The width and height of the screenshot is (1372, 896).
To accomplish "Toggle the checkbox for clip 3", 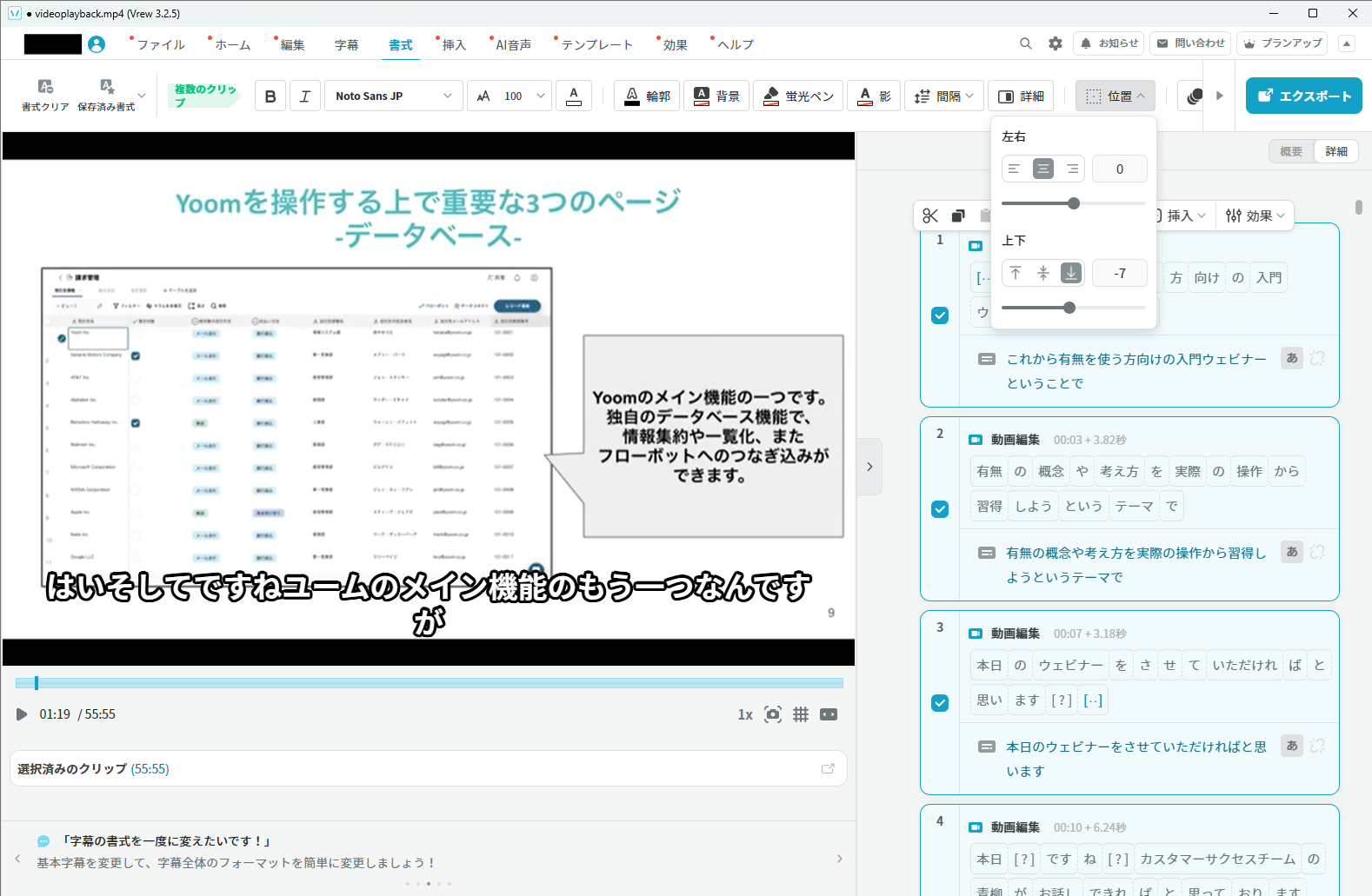I will [x=940, y=703].
